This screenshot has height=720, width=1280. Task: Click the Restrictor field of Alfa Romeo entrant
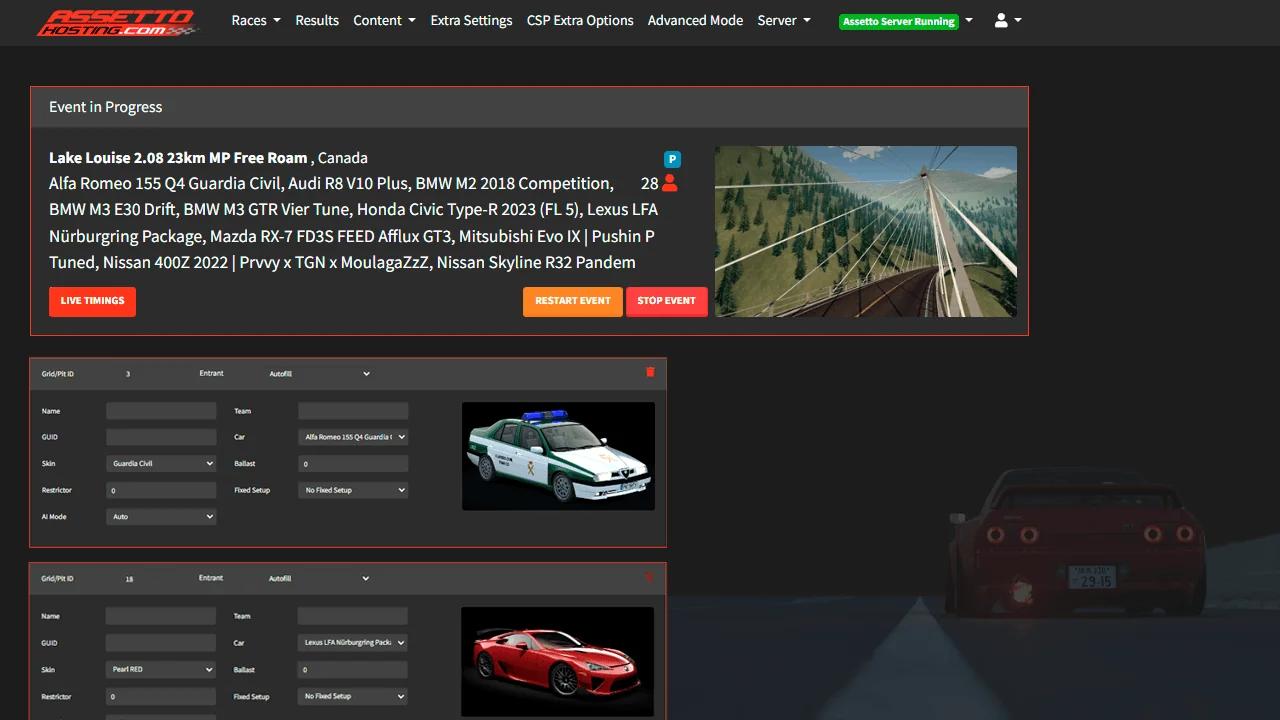(x=161, y=490)
